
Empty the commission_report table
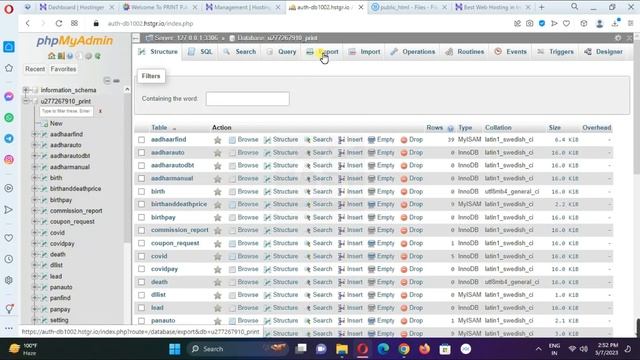click(x=381, y=230)
